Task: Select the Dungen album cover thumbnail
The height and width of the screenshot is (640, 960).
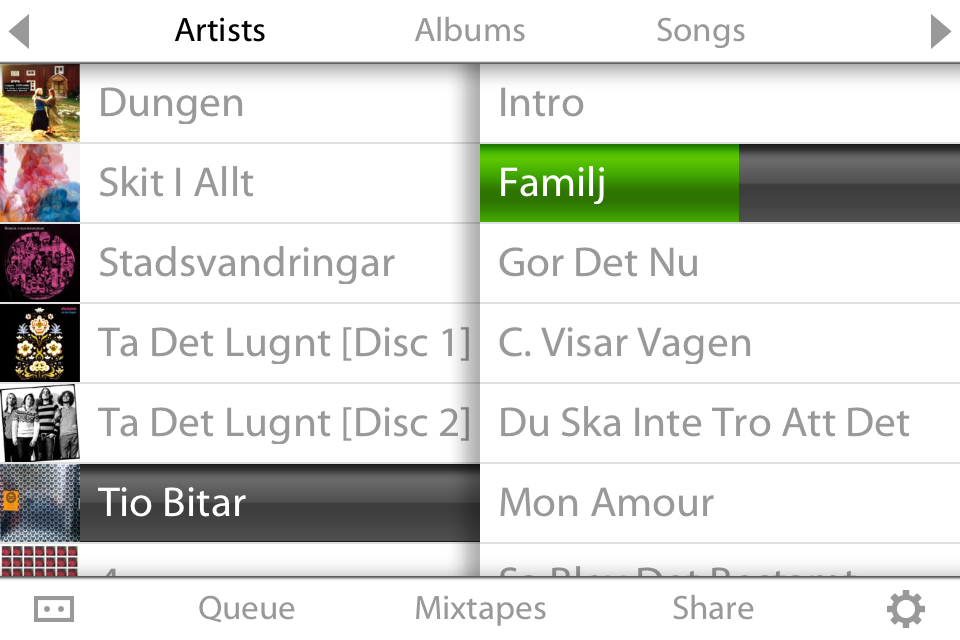Action: 40,103
